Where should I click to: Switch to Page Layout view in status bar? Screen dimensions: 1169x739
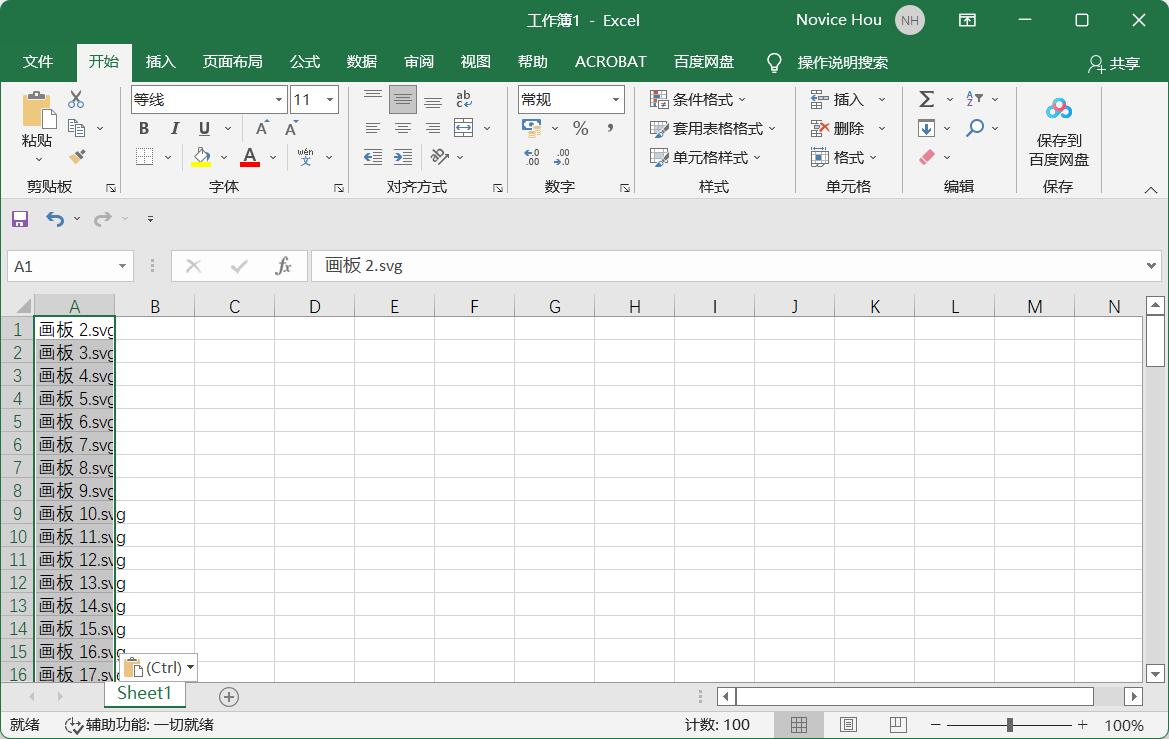tap(848, 725)
